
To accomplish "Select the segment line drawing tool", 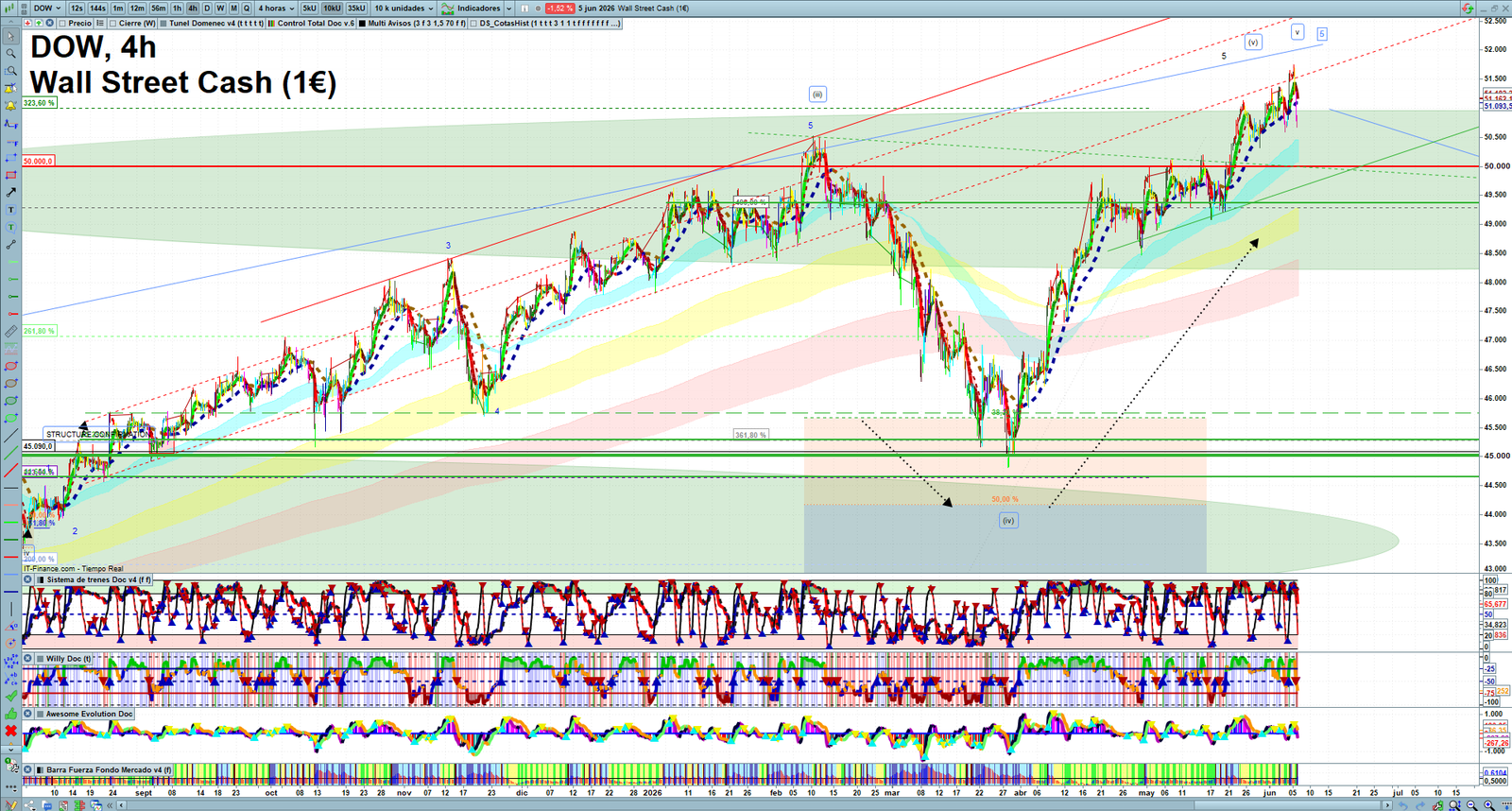I will 10,245.
